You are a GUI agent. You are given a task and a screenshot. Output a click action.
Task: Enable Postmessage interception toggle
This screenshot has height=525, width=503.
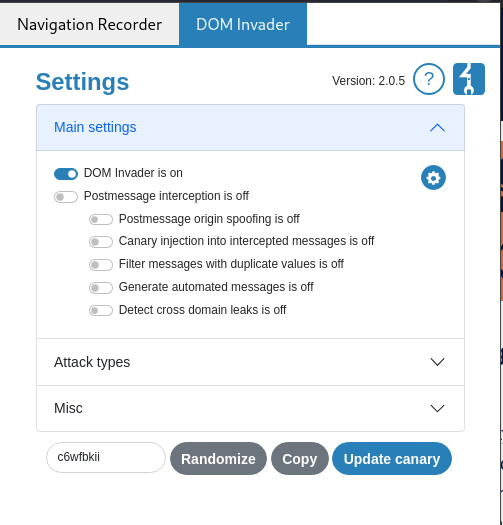point(66,197)
